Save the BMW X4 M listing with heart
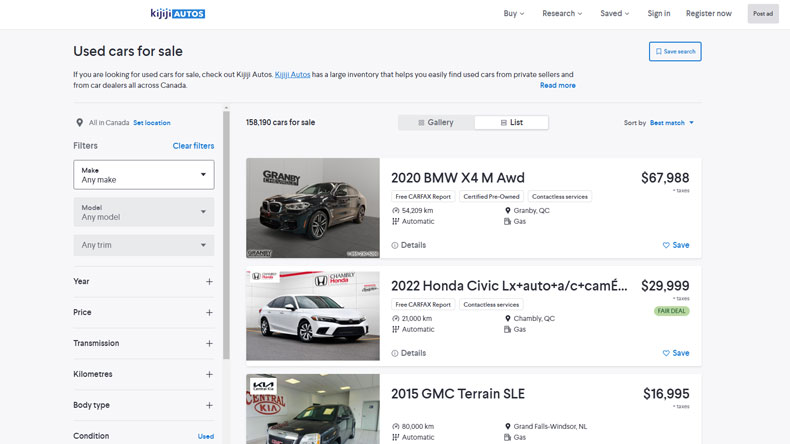The width and height of the screenshot is (790, 444). tap(676, 245)
